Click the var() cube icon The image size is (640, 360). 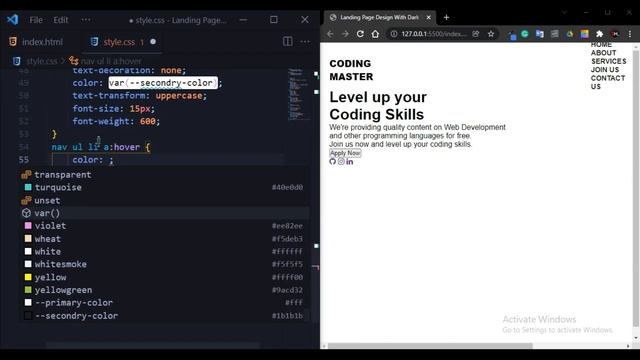(x=27, y=213)
